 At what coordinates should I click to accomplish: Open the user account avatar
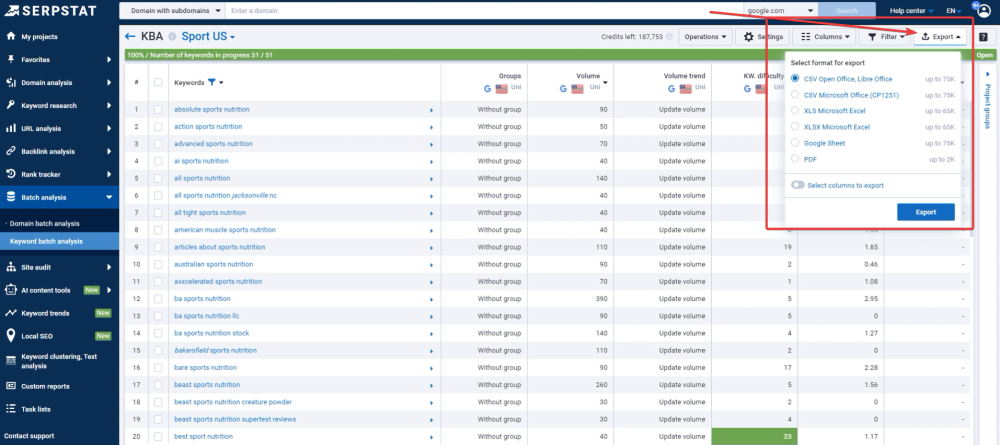click(984, 10)
